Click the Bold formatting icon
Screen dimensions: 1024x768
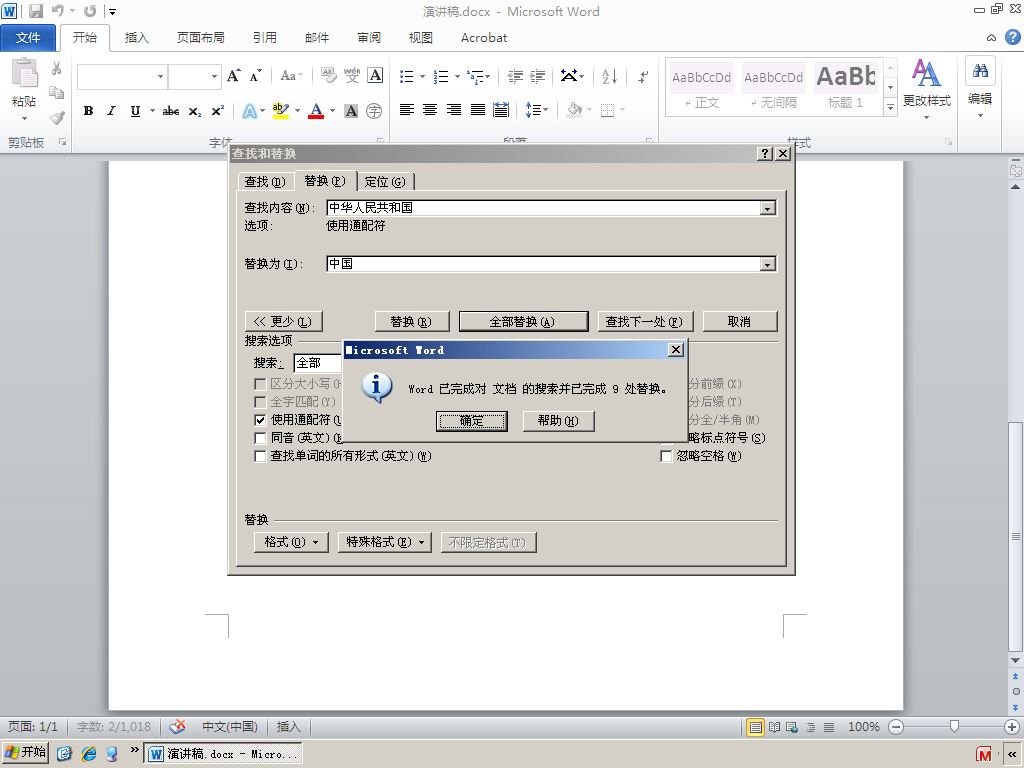[88, 111]
